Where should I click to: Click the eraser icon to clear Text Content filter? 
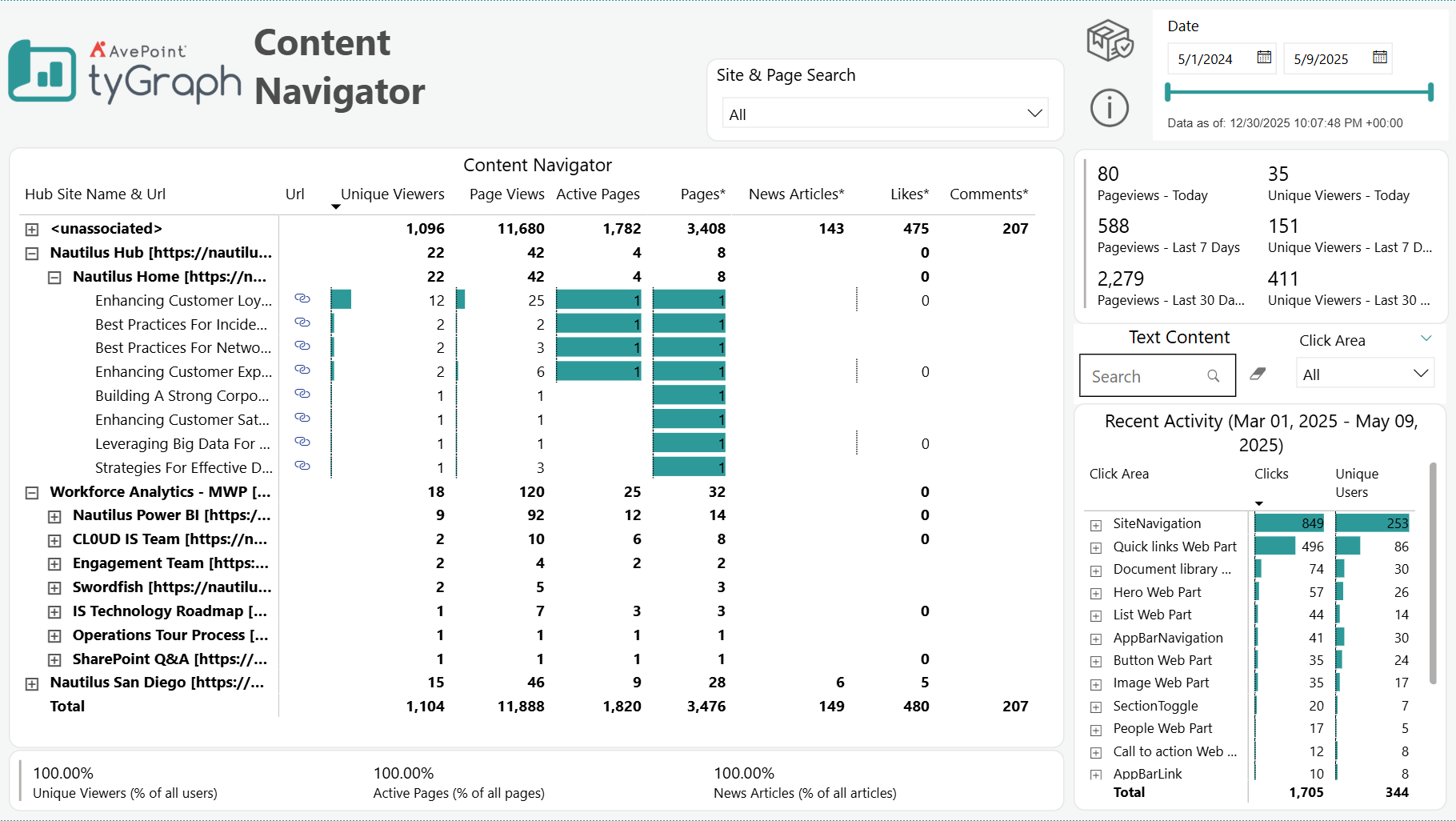1258,374
